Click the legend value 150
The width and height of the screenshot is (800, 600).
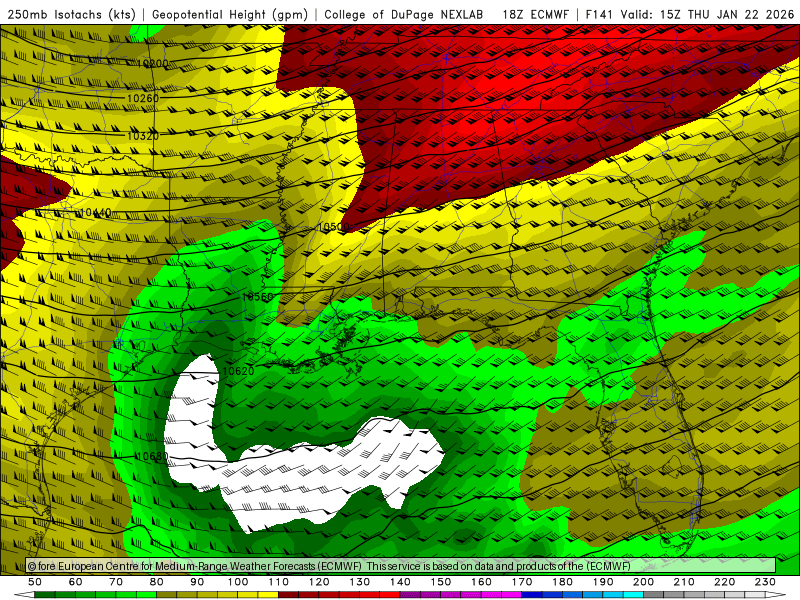tap(441, 582)
